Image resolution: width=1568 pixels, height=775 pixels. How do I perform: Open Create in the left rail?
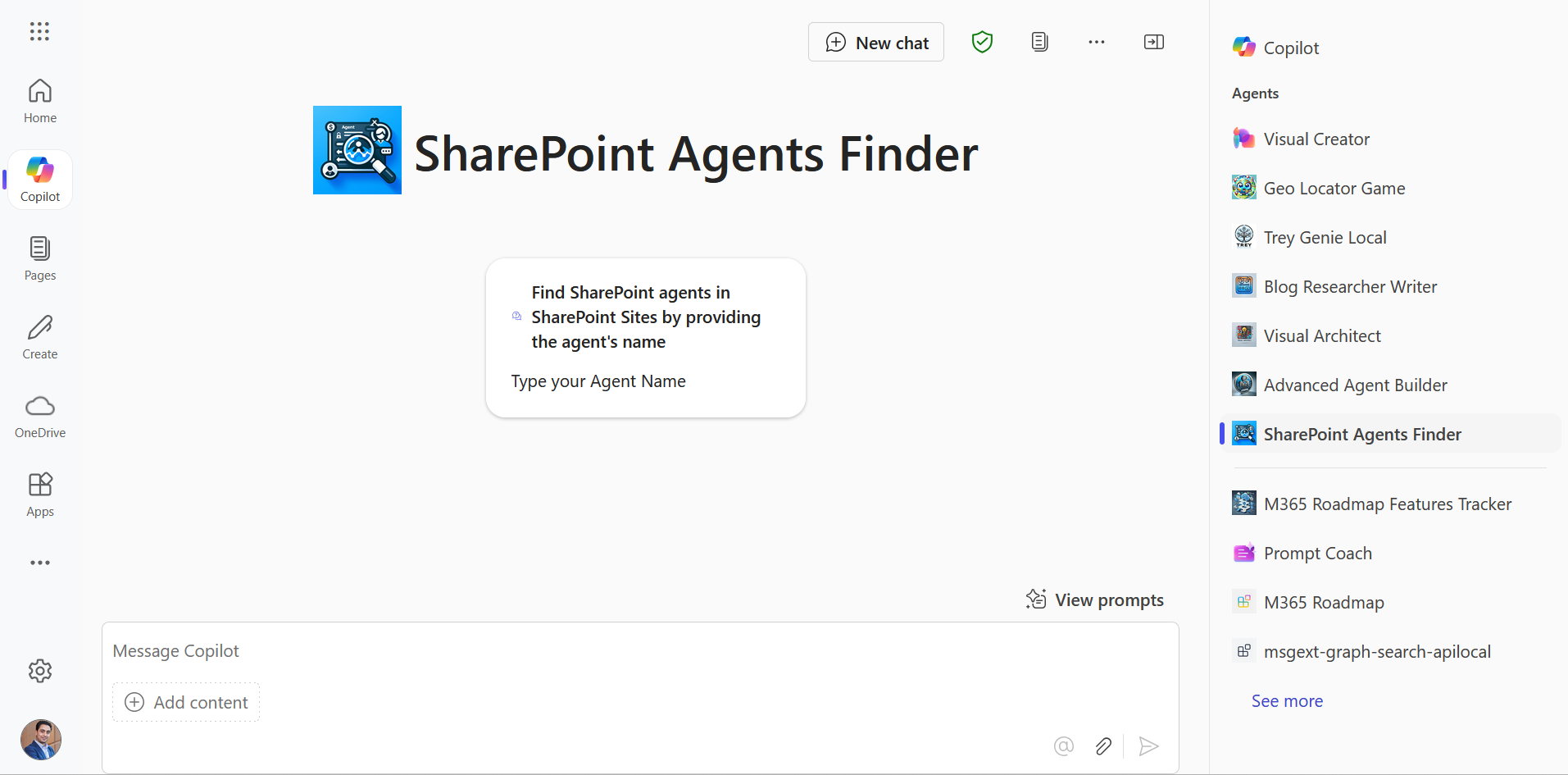40,337
